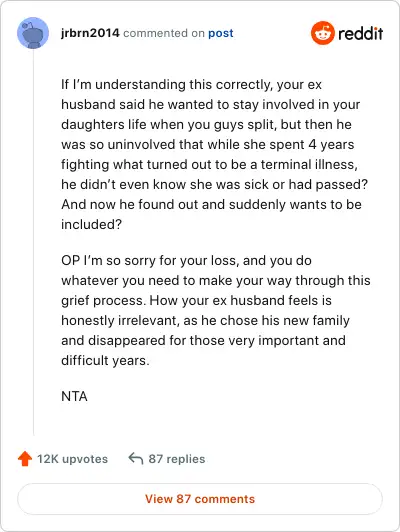
Task: Open the reddit wordmark next to logo
Action: [361, 33]
